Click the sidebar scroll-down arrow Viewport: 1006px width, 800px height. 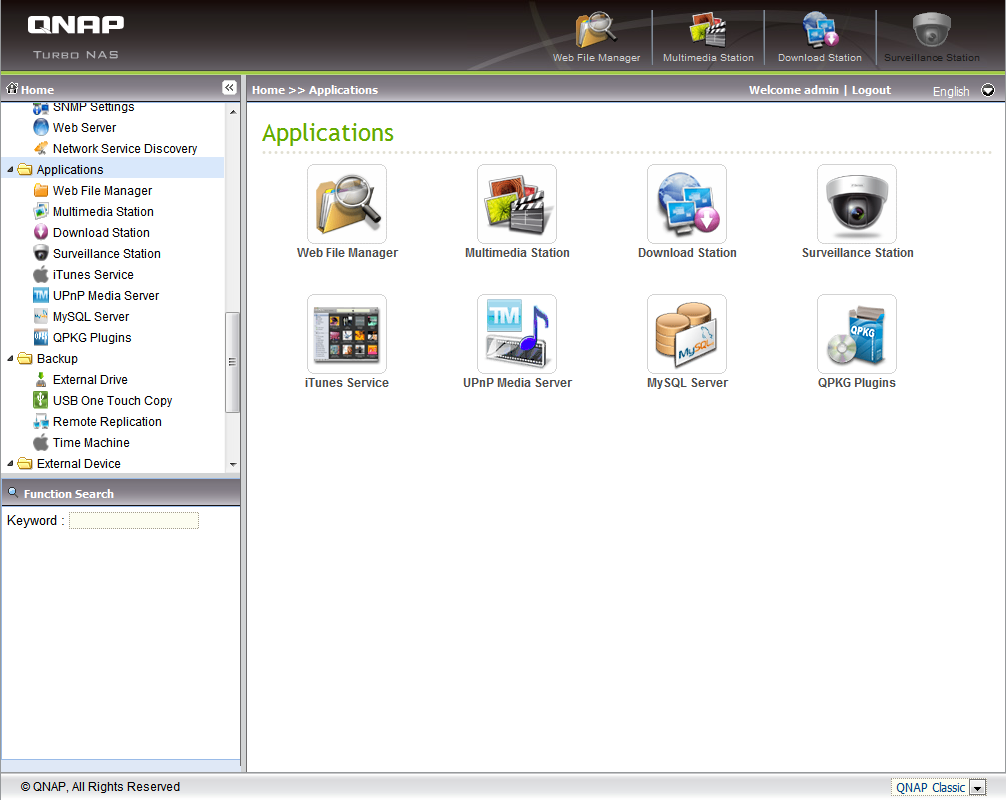point(233,464)
